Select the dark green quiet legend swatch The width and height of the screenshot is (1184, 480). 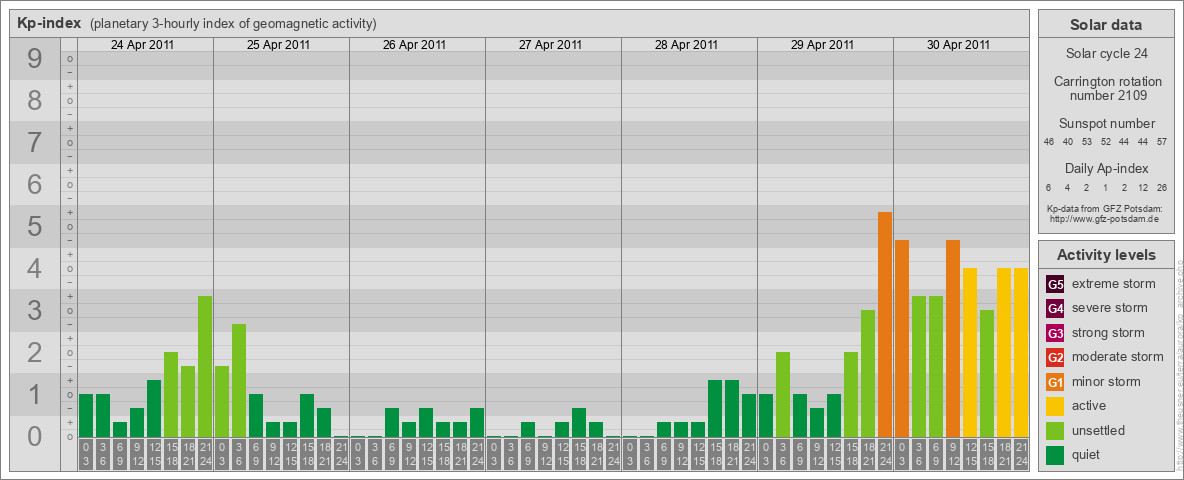click(x=1055, y=454)
